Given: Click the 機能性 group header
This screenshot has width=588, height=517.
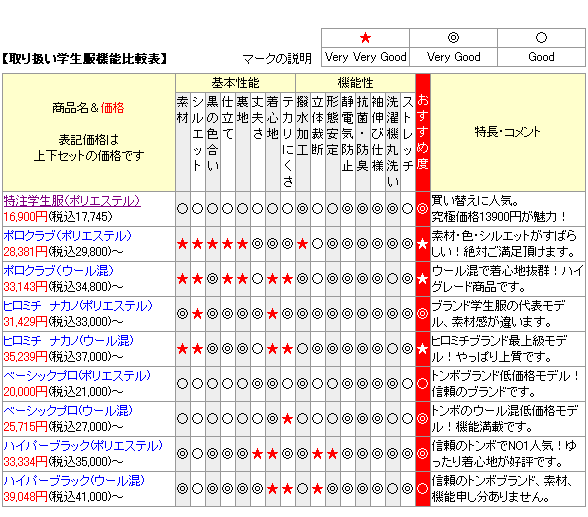Looking at the screenshot, I should (x=355, y=83).
